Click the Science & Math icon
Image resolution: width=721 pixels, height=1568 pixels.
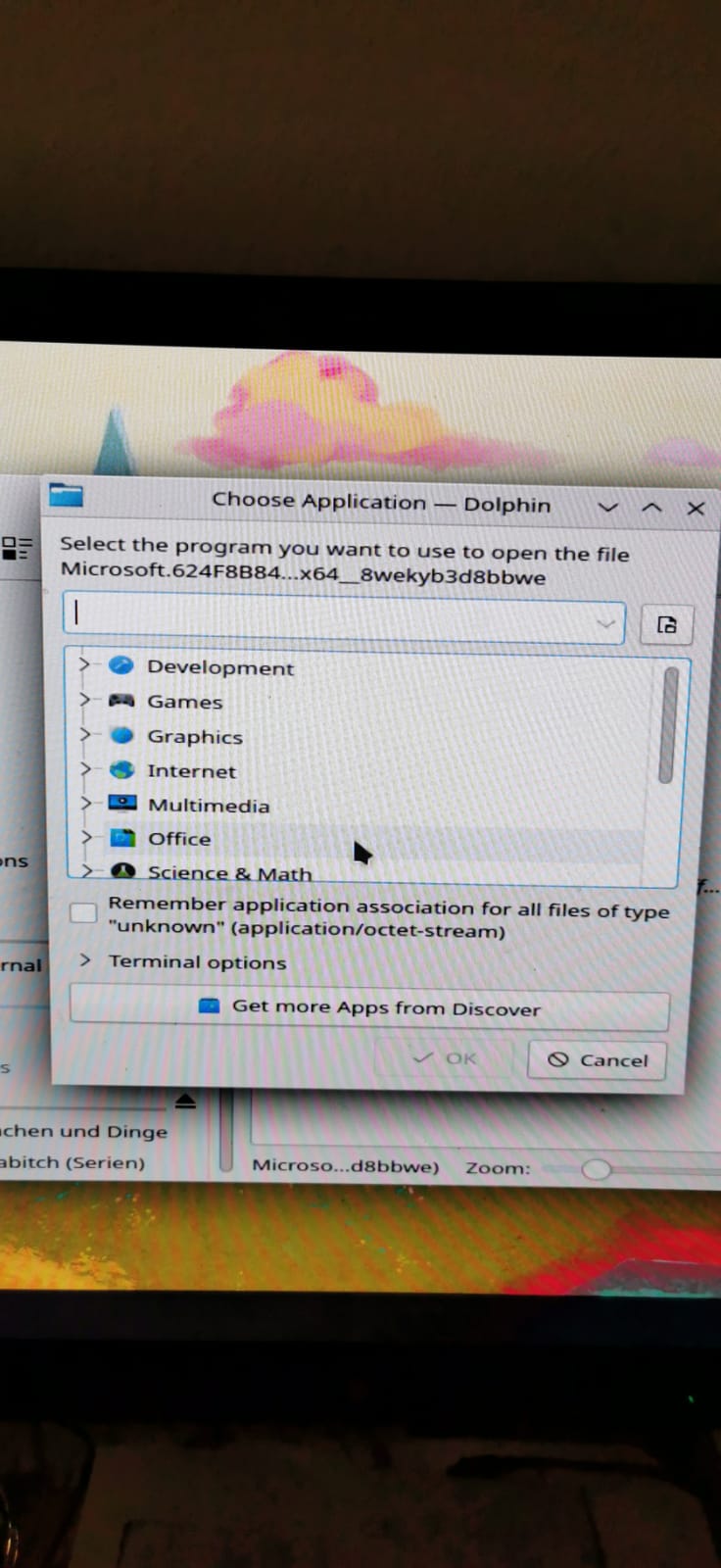pyautogui.click(x=122, y=870)
